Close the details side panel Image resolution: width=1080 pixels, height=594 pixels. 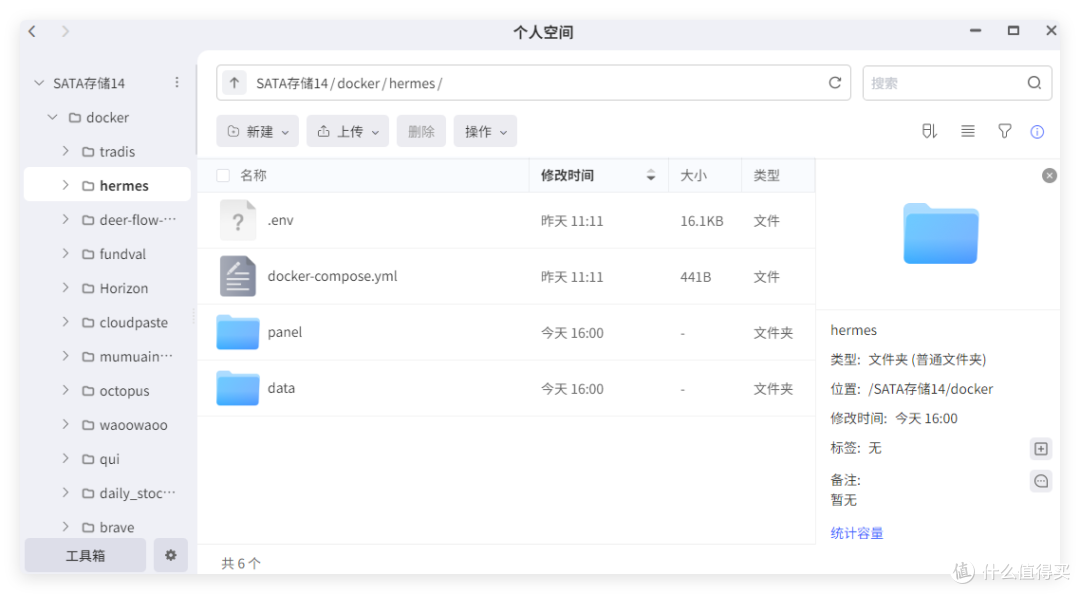[1049, 176]
